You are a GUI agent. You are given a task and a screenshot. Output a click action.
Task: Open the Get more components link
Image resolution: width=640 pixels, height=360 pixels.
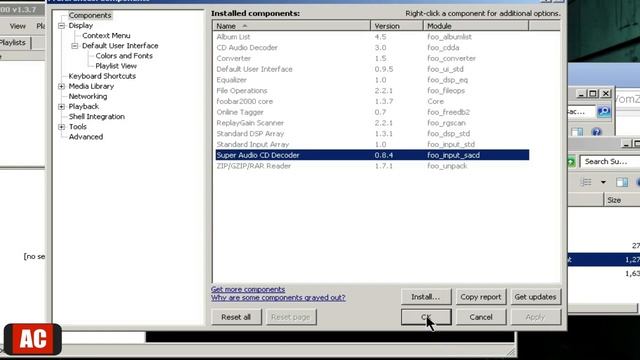click(x=248, y=289)
